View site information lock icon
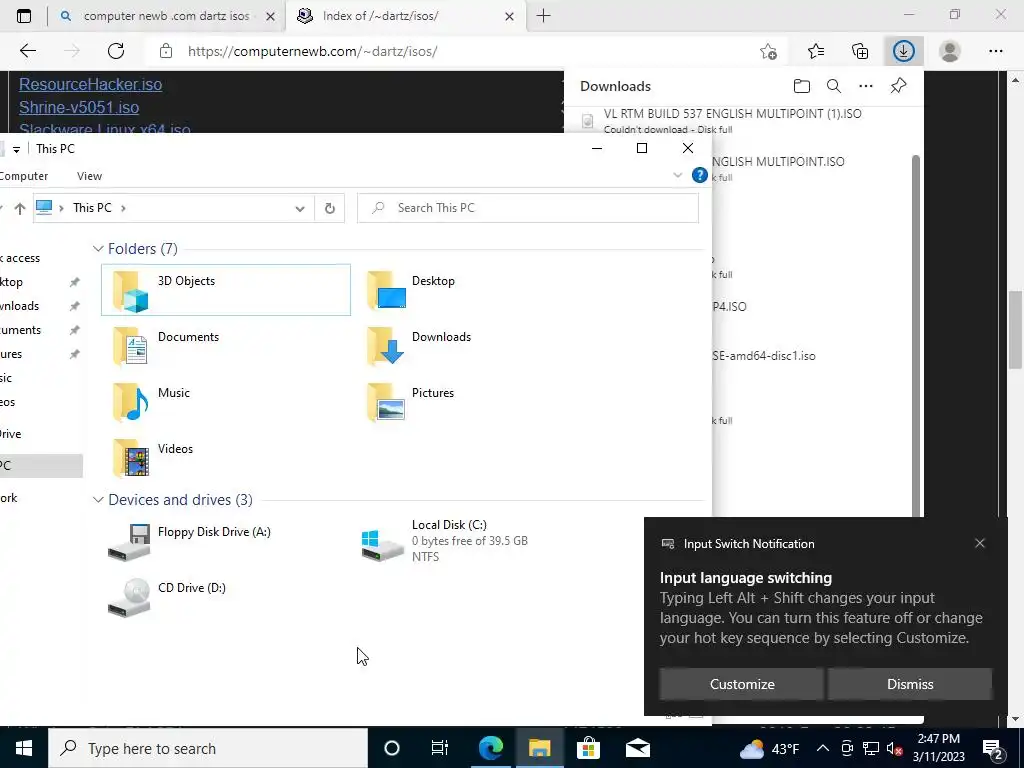Image resolution: width=1024 pixels, height=768 pixels. pos(166,51)
